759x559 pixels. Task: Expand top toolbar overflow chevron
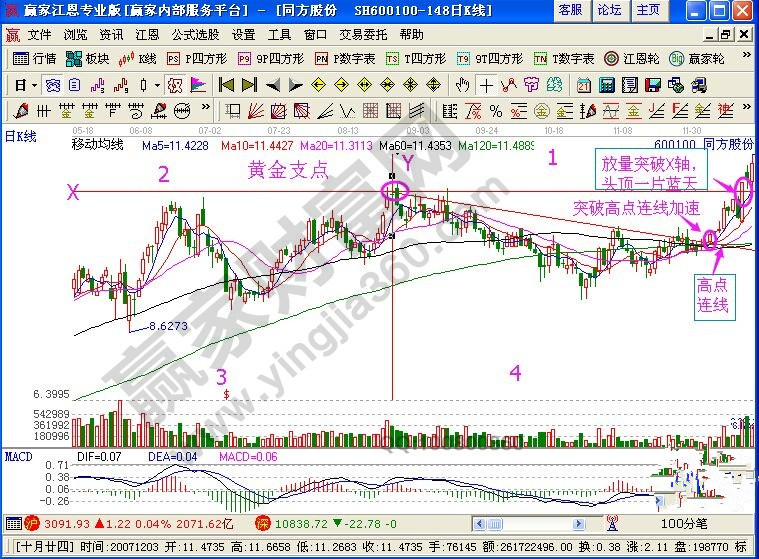coord(746,56)
